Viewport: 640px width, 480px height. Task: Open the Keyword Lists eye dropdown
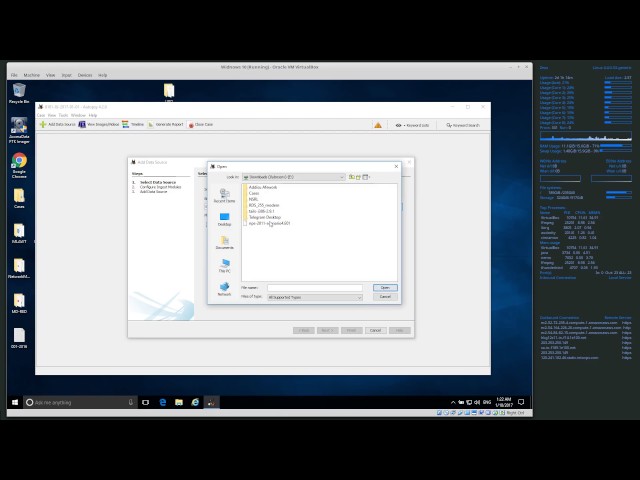click(x=412, y=125)
